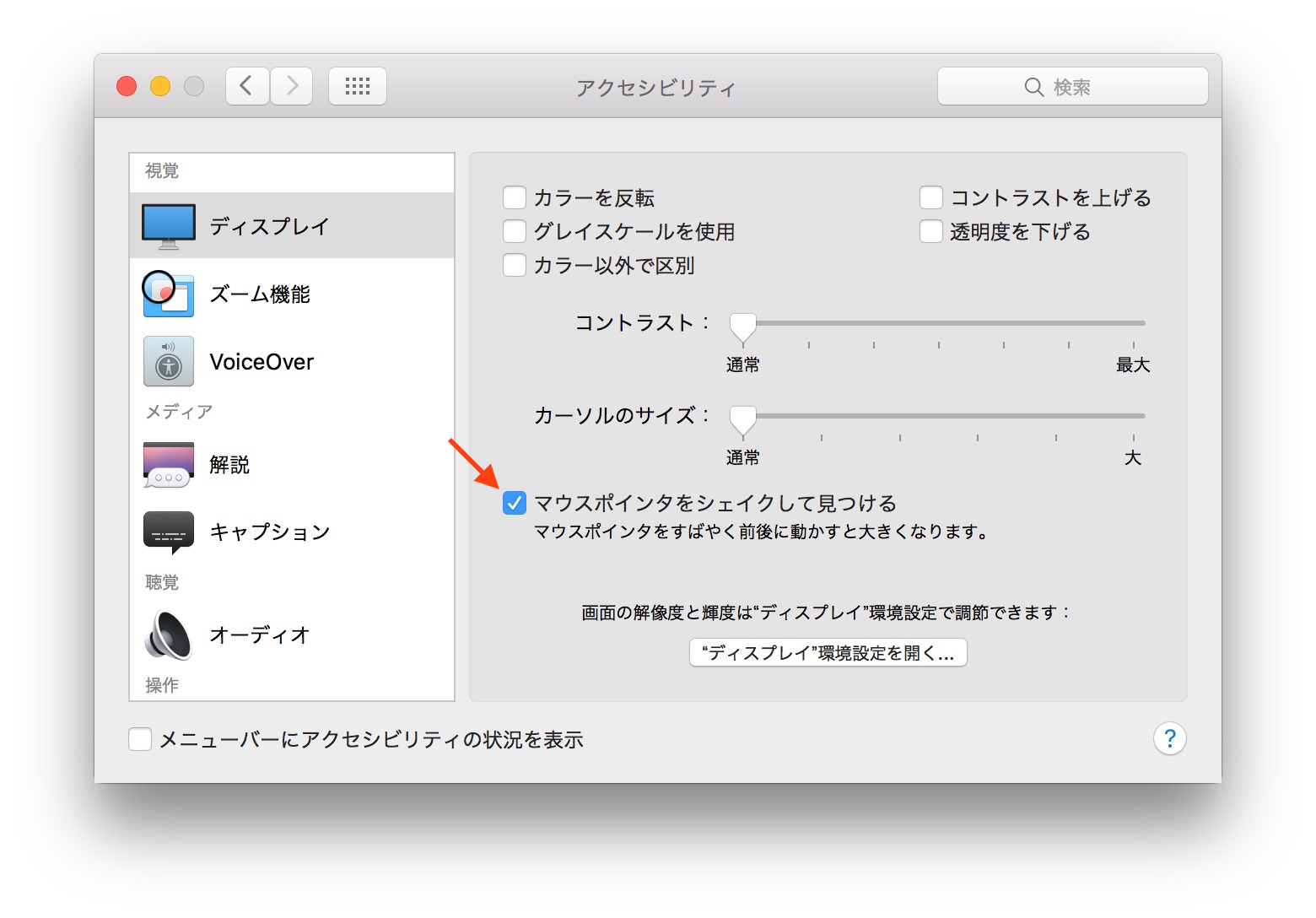Open the 解説 settings

click(x=168, y=465)
